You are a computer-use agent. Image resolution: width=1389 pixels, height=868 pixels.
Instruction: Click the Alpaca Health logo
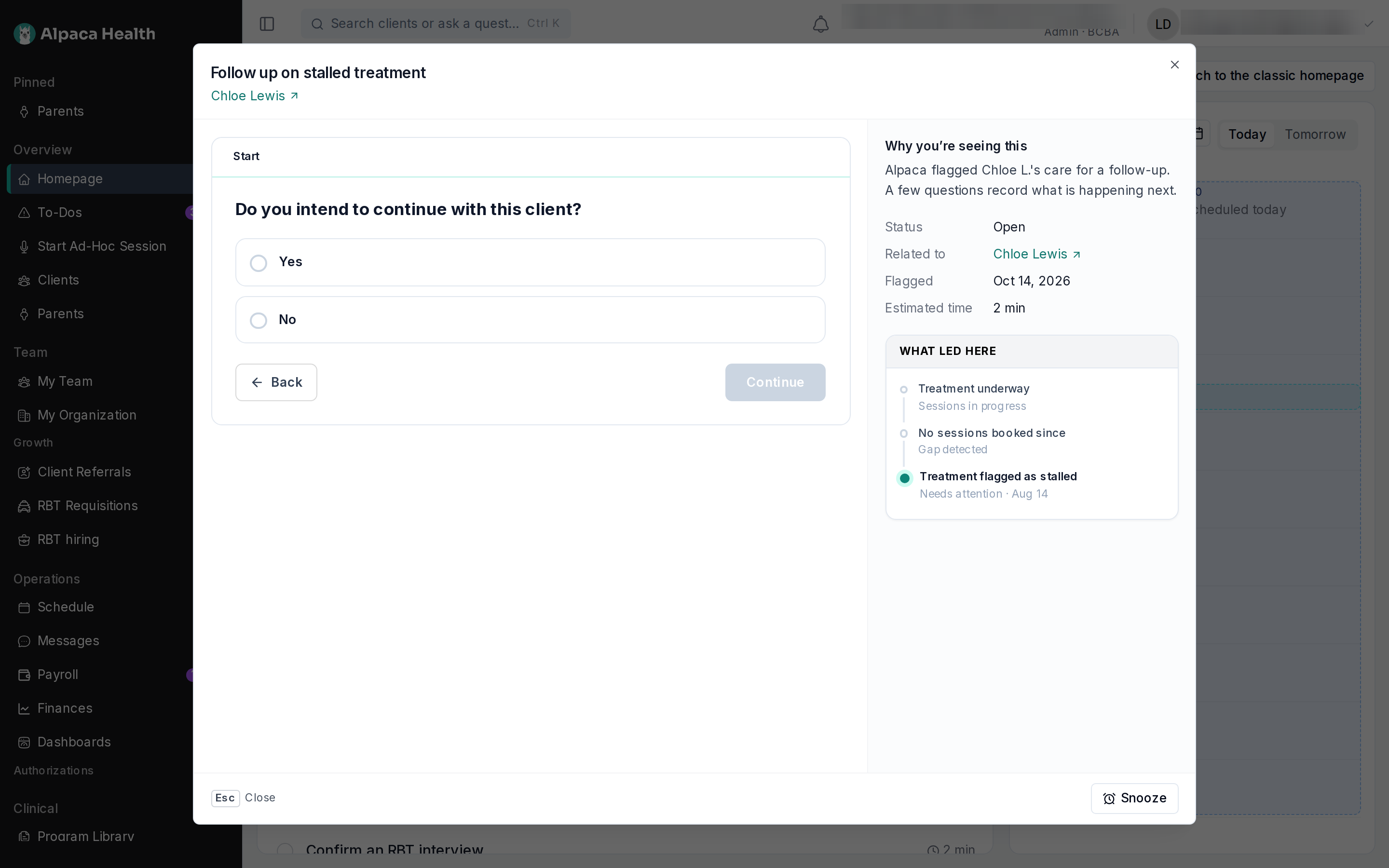point(84,34)
